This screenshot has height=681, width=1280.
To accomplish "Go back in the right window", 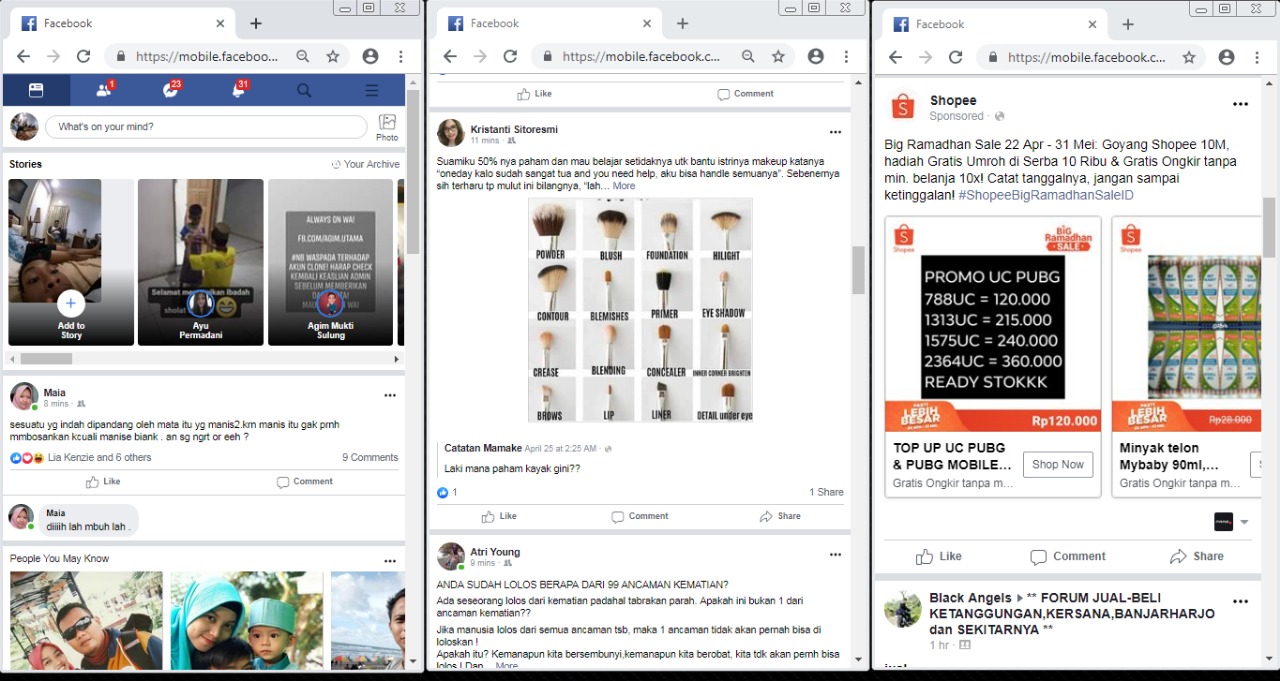I will [x=895, y=57].
